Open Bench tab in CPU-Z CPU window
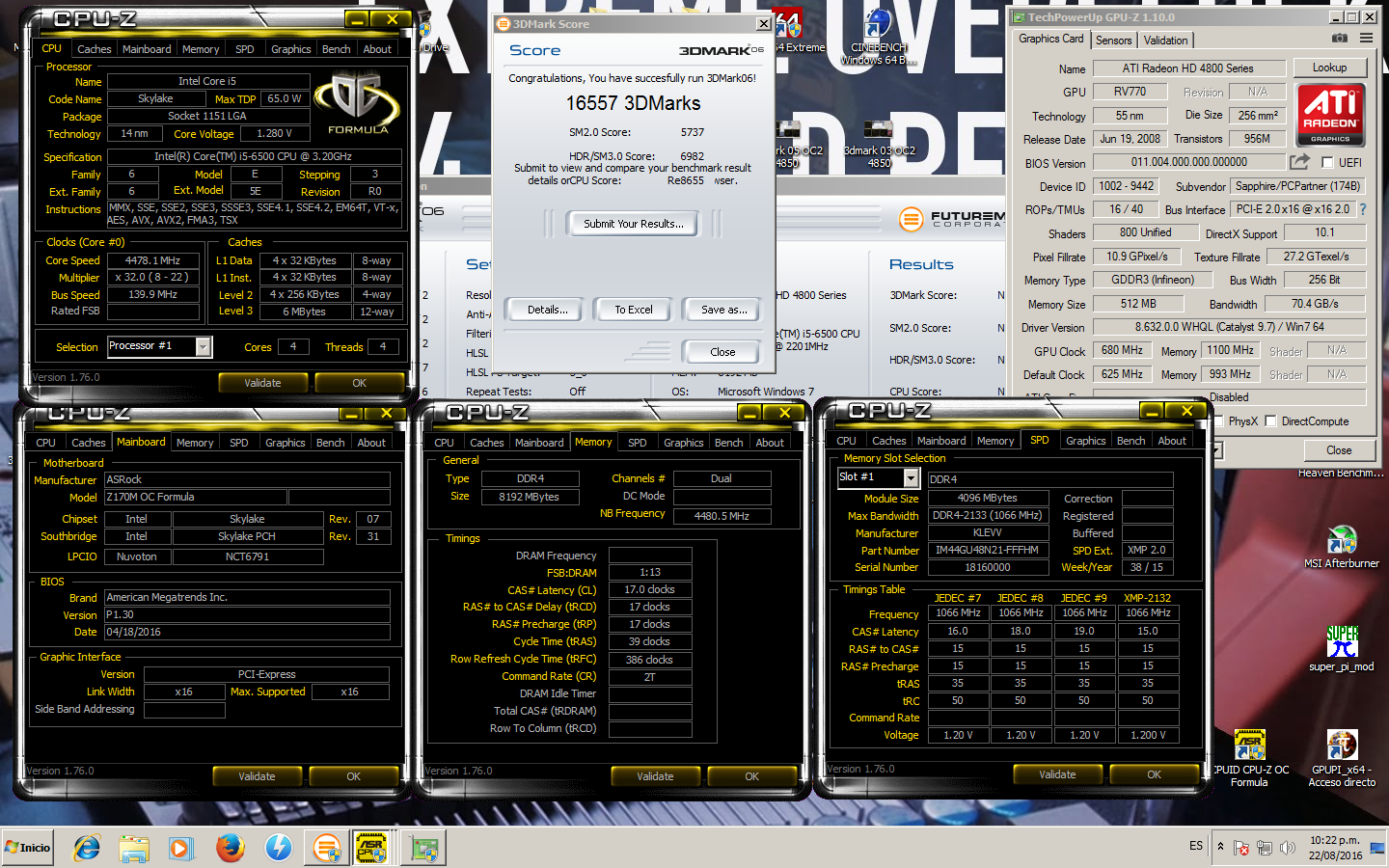This screenshot has height=868, width=1389. 337,48
